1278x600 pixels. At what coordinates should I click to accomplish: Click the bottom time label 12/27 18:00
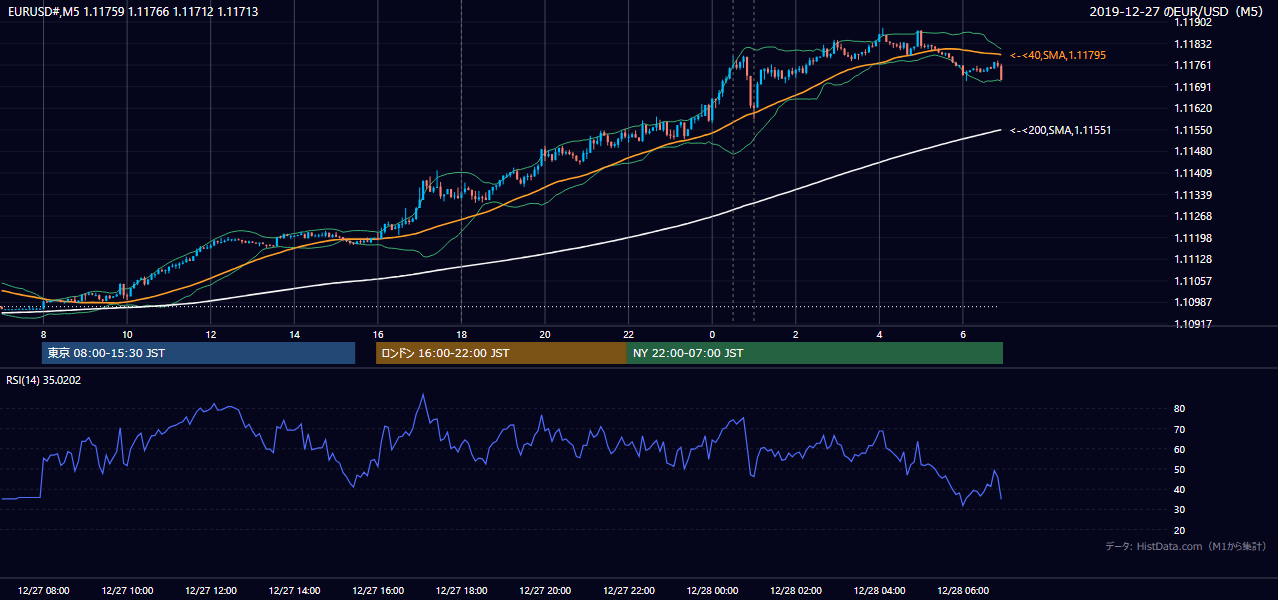pyautogui.click(x=461, y=591)
